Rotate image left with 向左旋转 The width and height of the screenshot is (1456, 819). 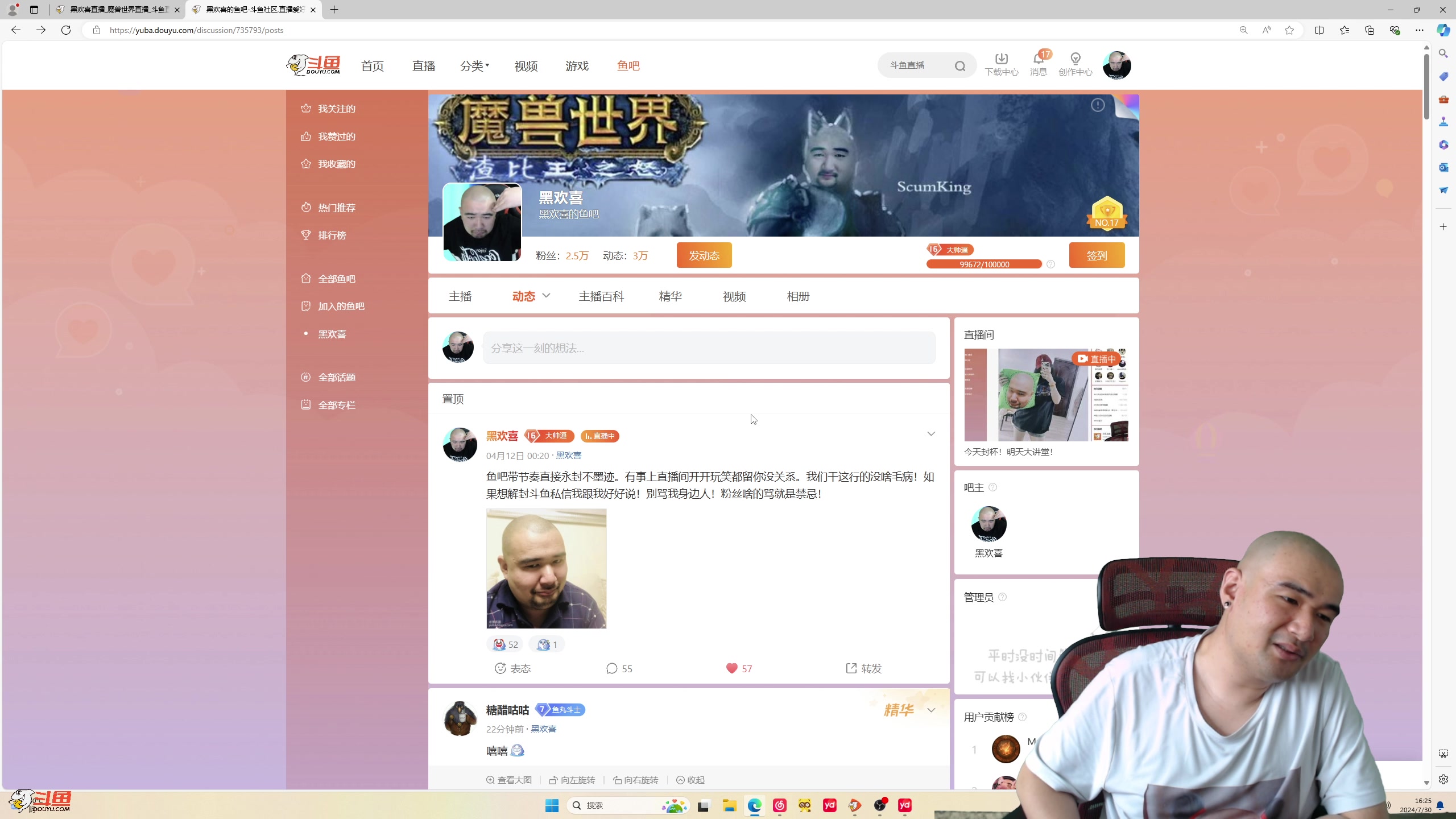pos(572,780)
